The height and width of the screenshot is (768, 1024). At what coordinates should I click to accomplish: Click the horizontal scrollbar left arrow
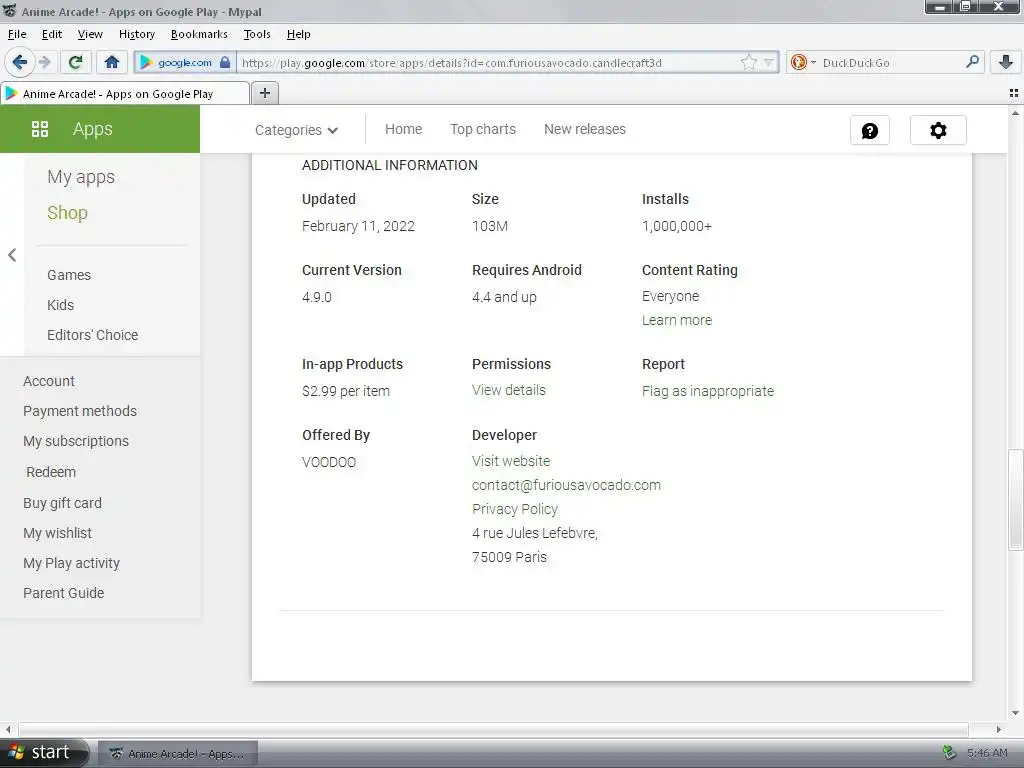[8, 729]
